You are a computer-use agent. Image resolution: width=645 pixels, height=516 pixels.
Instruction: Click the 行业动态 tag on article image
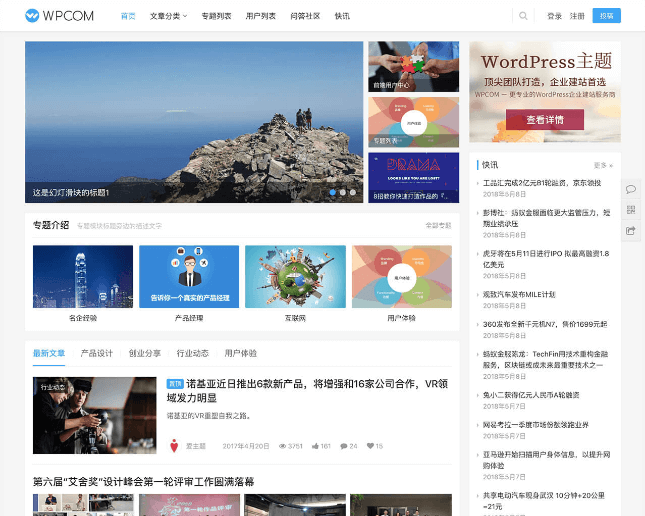pyautogui.click(x=53, y=387)
